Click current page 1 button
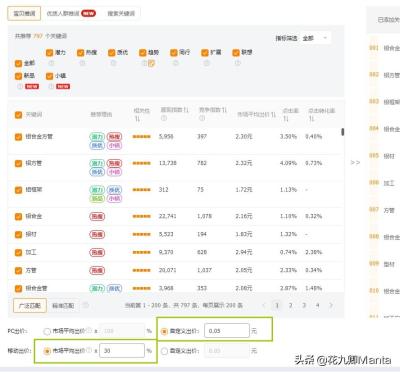Viewport: 400px width, 374px height. pyautogui.click(x=277, y=305)
